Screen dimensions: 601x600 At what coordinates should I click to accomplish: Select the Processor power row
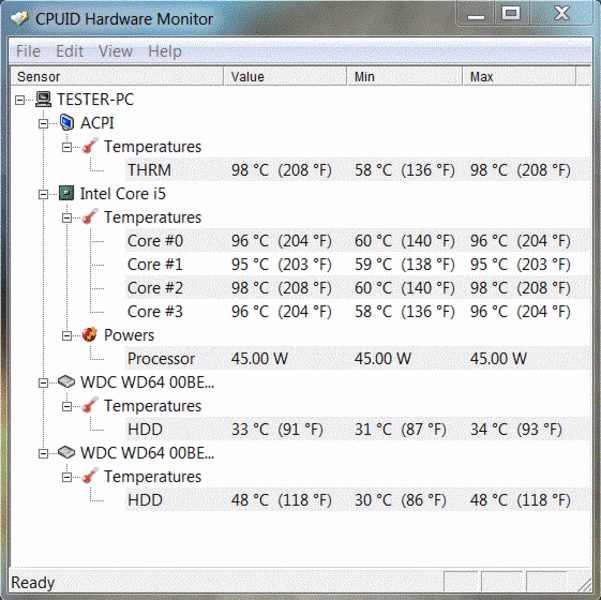[357, 358]
